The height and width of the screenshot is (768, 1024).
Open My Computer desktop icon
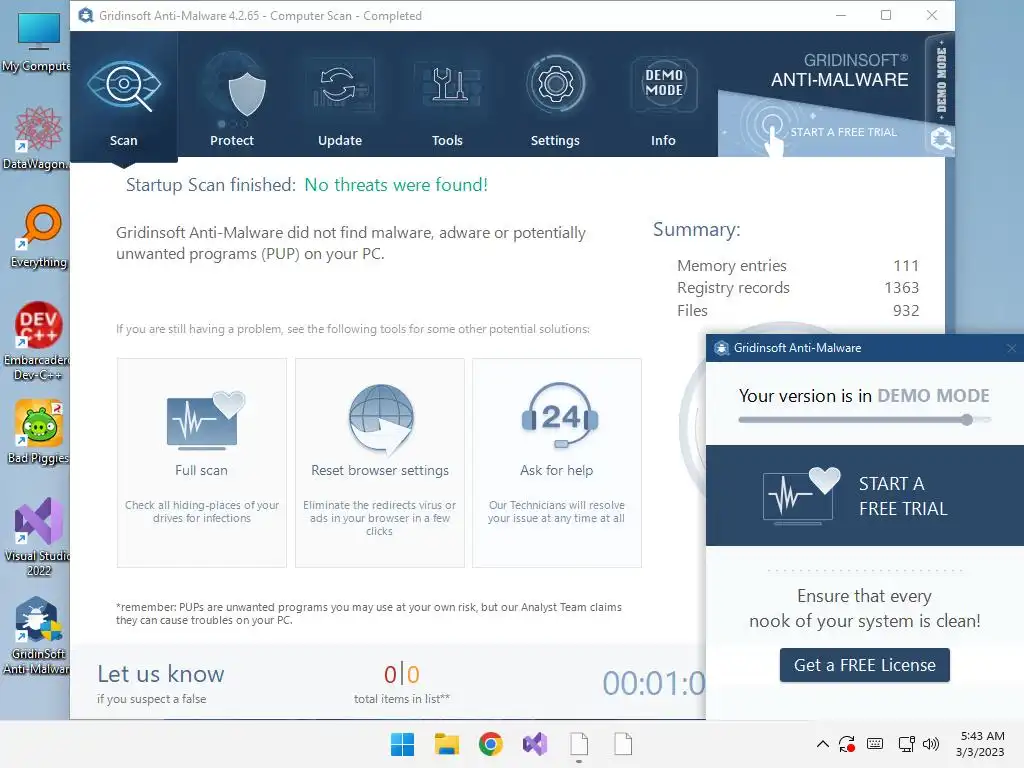tap(37, 41)
